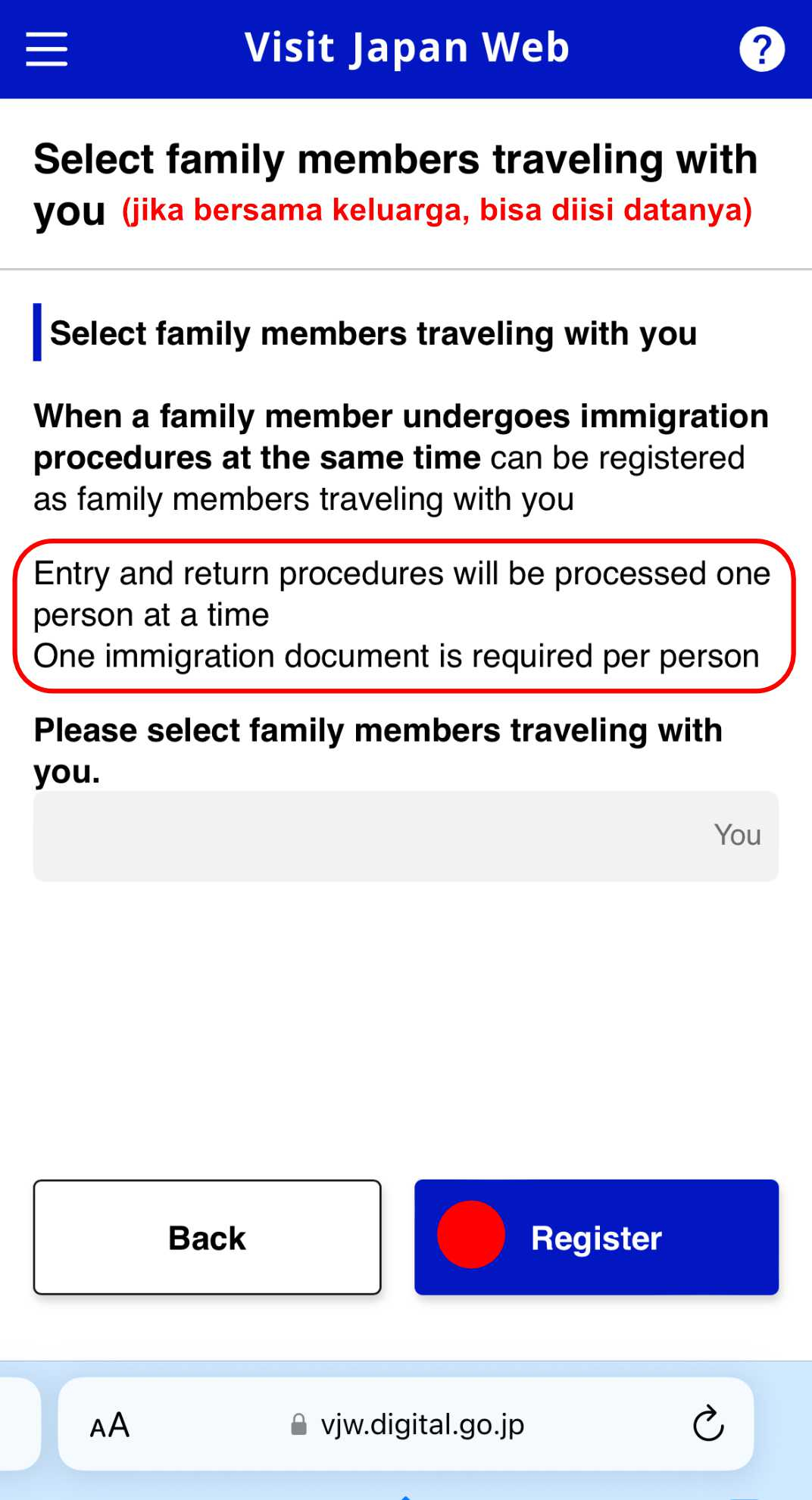The height and width of the screenshot is (1500, 812).
Task: Click the blue bar beside the section heading
Action: (37, 333)
